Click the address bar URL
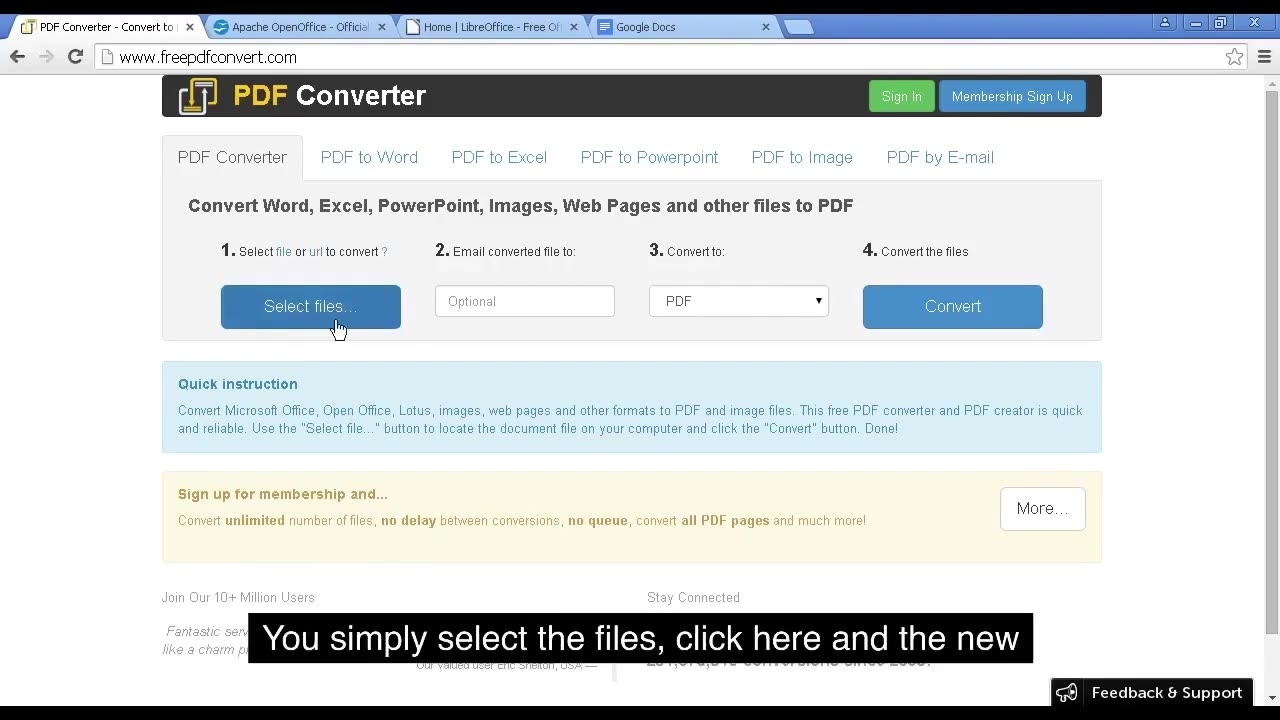The image size is (1280, 720). pyautogui.click(x=208, y=57)
